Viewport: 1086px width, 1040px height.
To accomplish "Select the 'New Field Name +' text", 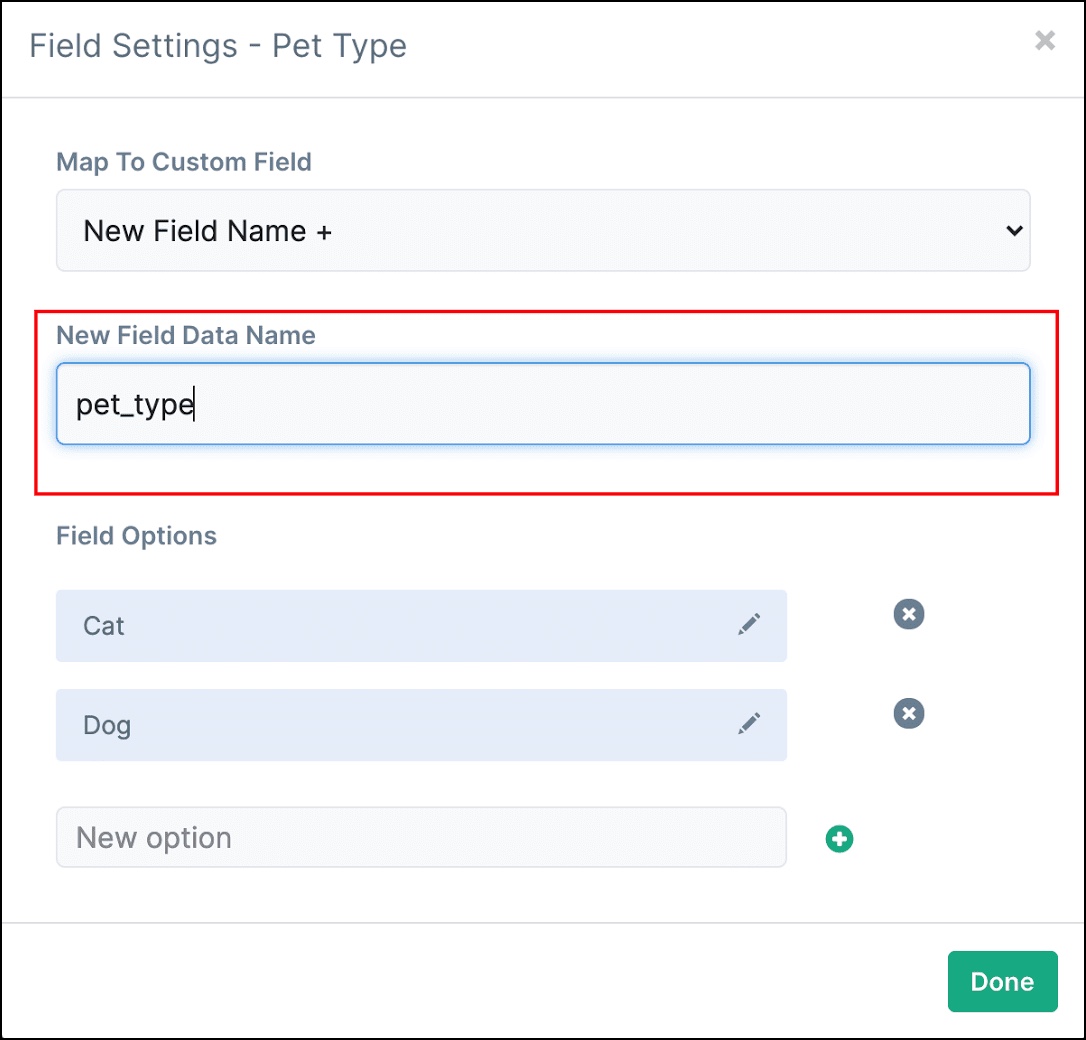I will (x=207, y=231).
